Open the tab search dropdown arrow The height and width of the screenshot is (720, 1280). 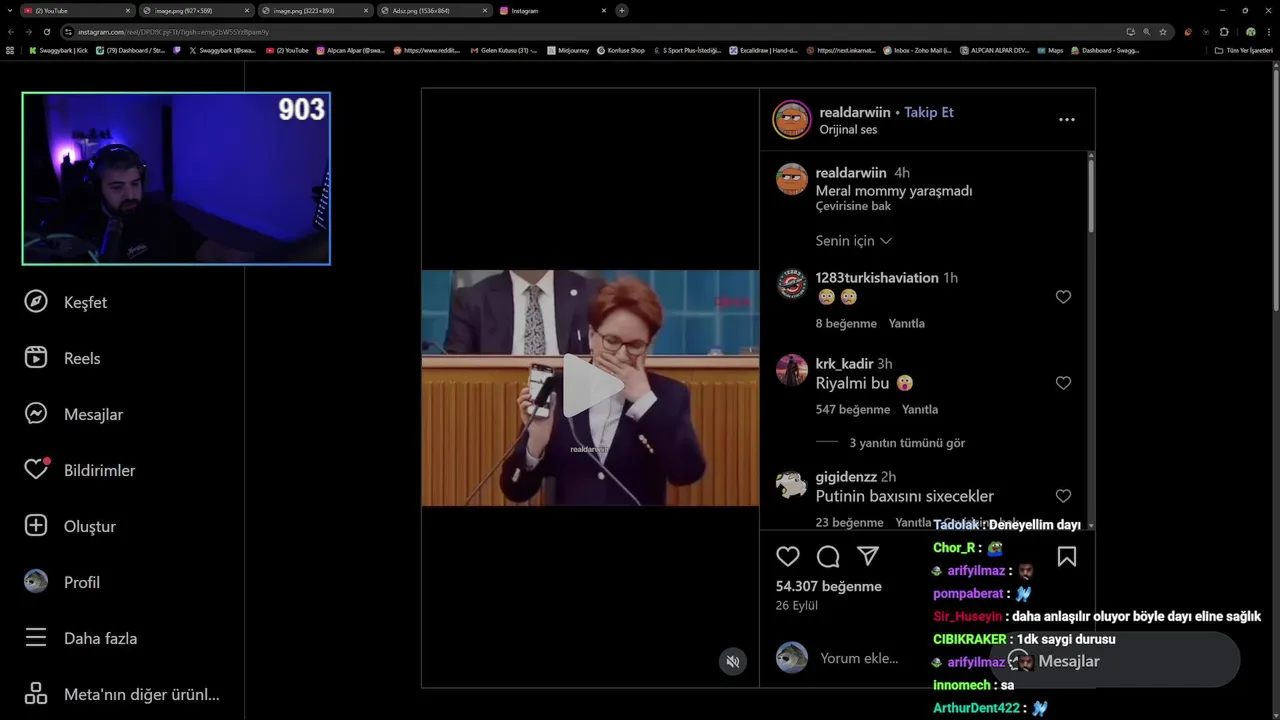9,10
